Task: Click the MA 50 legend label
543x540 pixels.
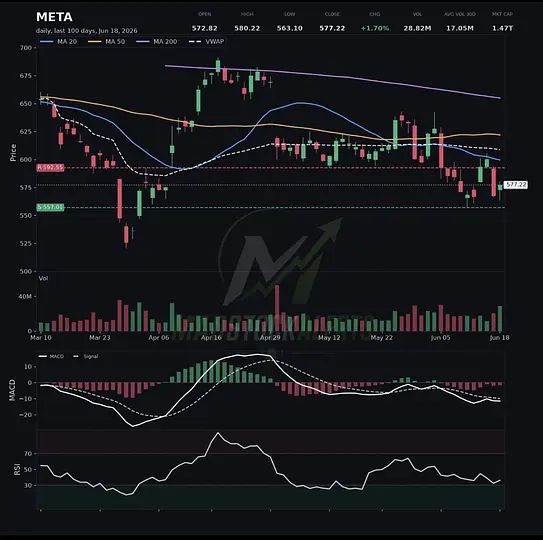Action: point(115,42)
